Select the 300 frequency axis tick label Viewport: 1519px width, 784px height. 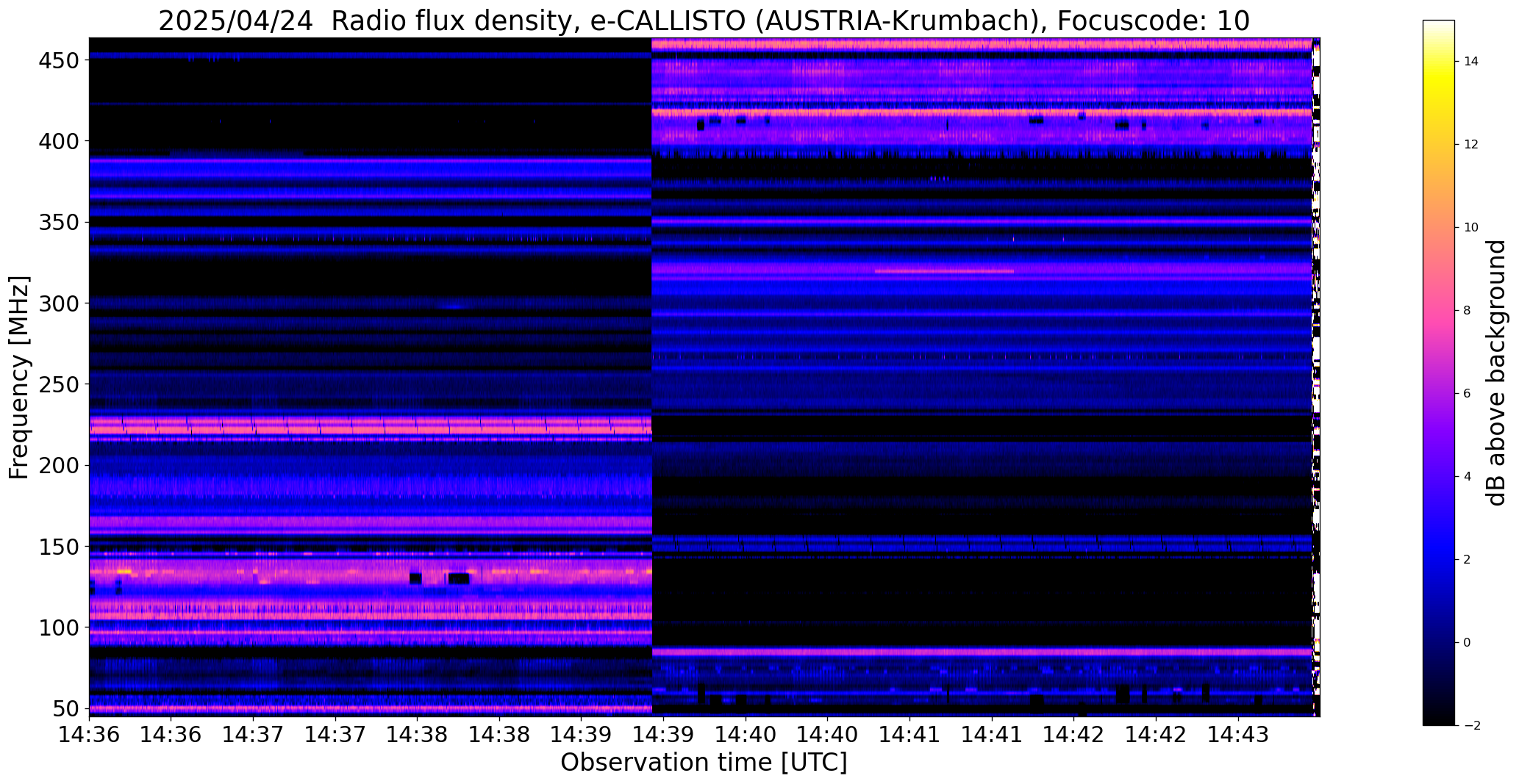[x=58, y=303]
